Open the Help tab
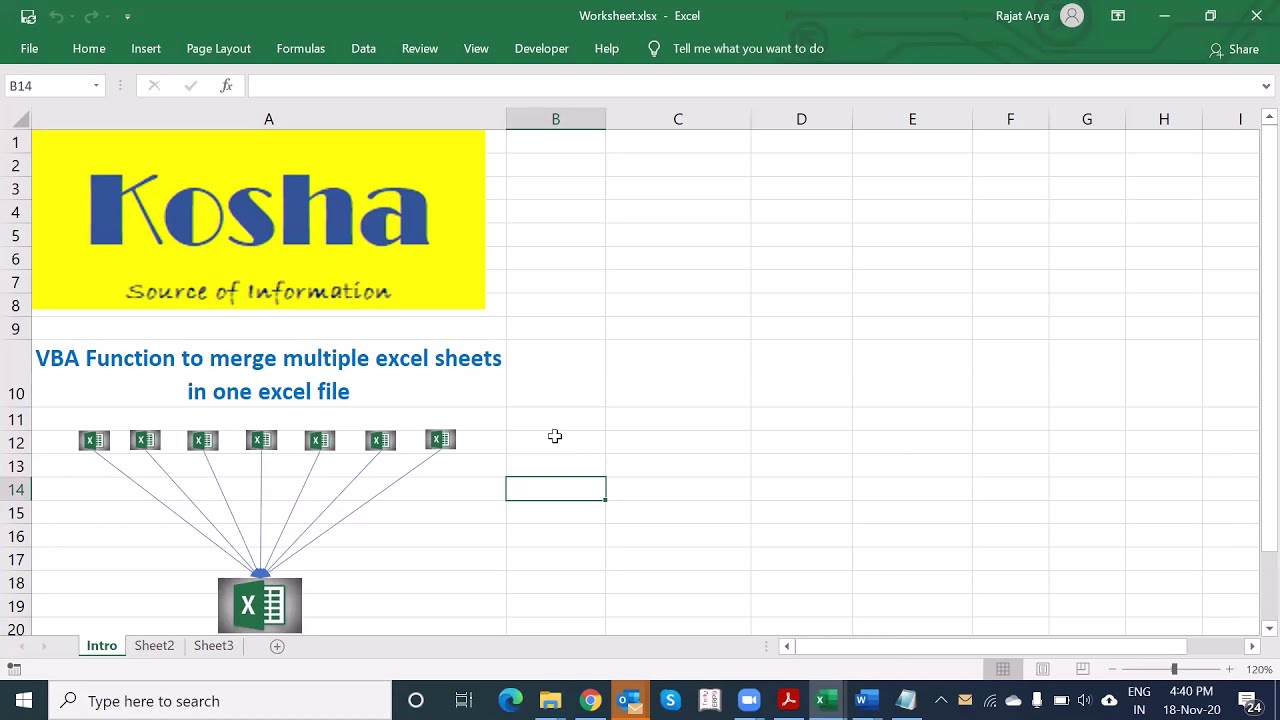Image resolution: width=1280 pixels, height=720 pixels. tap(607, 48)
